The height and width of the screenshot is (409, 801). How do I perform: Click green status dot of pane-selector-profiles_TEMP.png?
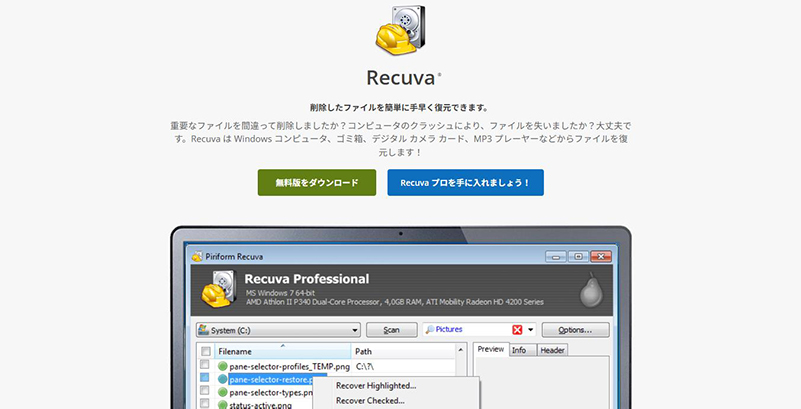click(222, 366)
